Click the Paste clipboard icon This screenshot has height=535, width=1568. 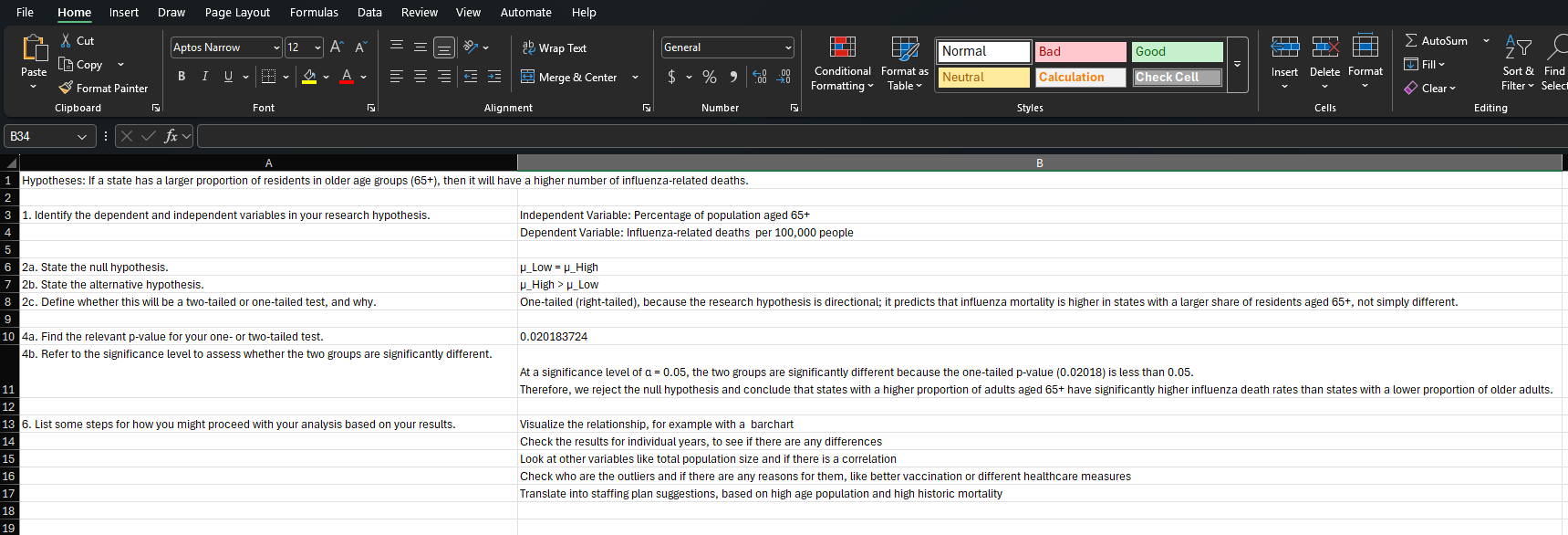coord(34,47)
